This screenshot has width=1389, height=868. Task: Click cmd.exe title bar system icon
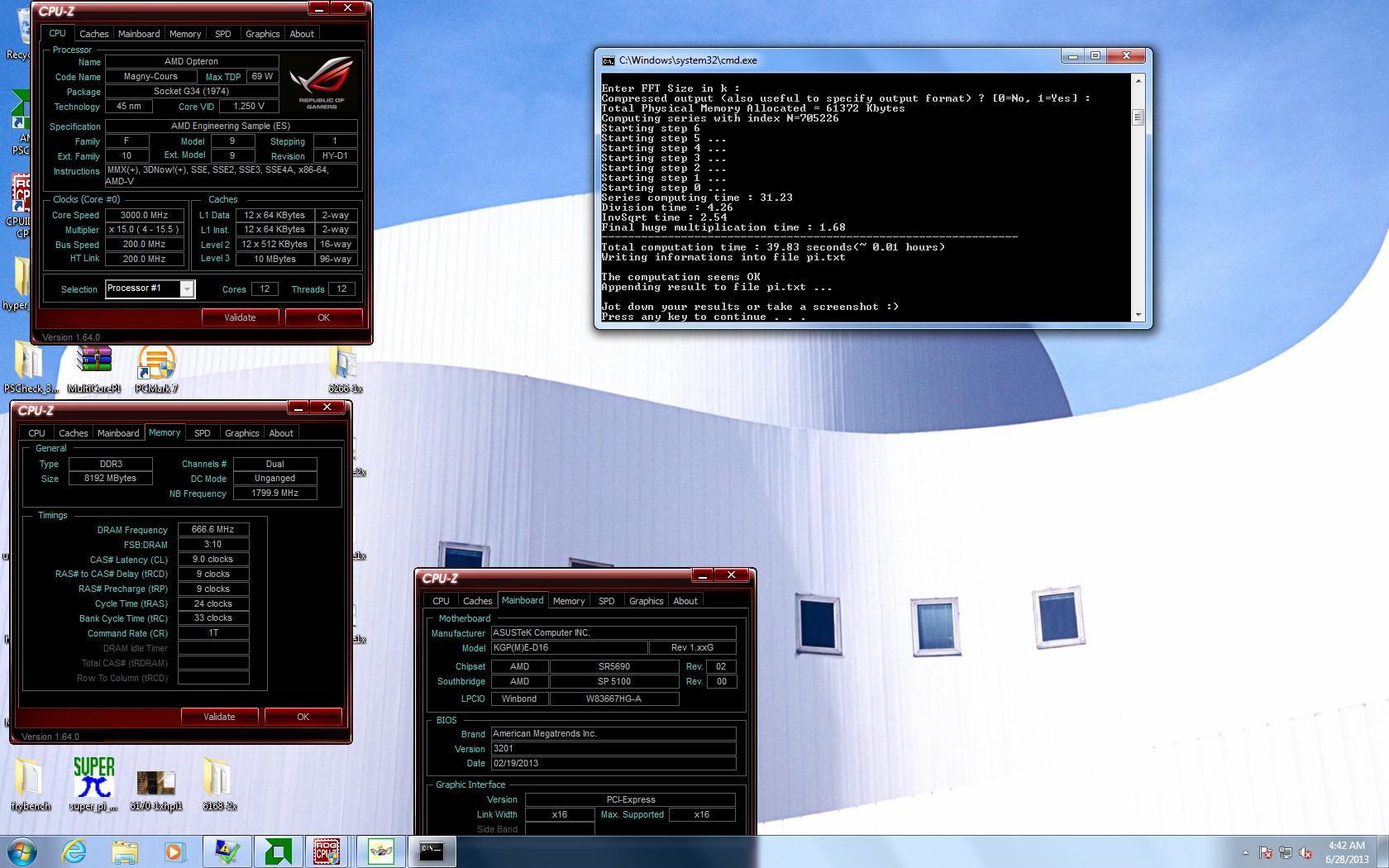coord(609,60)
